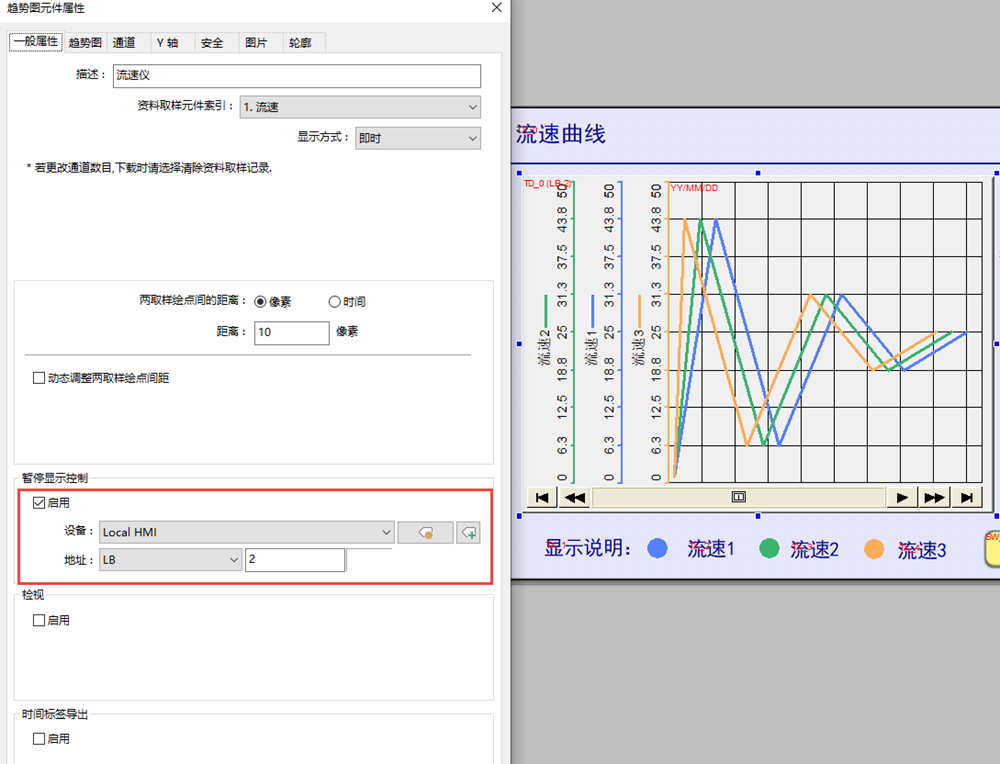Click the fast rewind trend button

(x=574, y=497)
